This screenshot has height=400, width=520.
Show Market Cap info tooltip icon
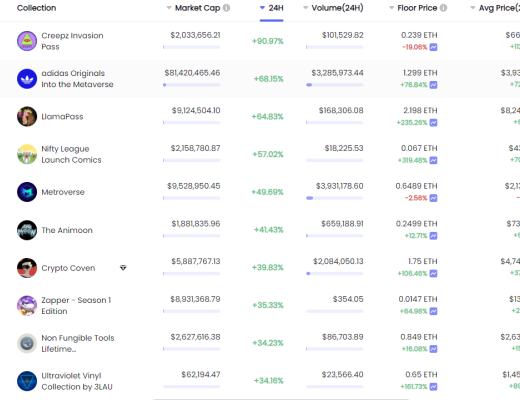pyautogui.click(x=226, y=8)
